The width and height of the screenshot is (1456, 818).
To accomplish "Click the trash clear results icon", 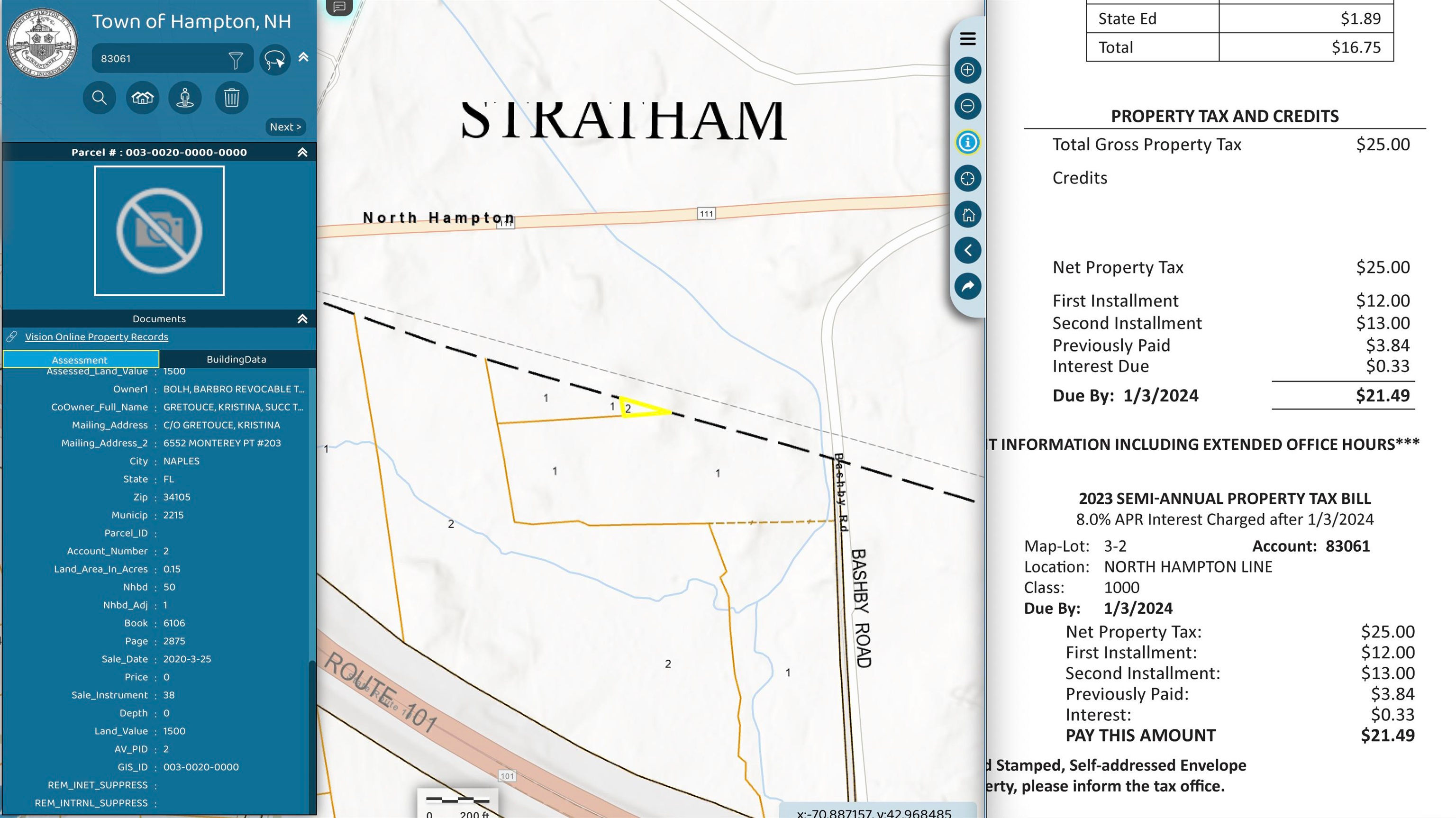I will pos(232,98).
